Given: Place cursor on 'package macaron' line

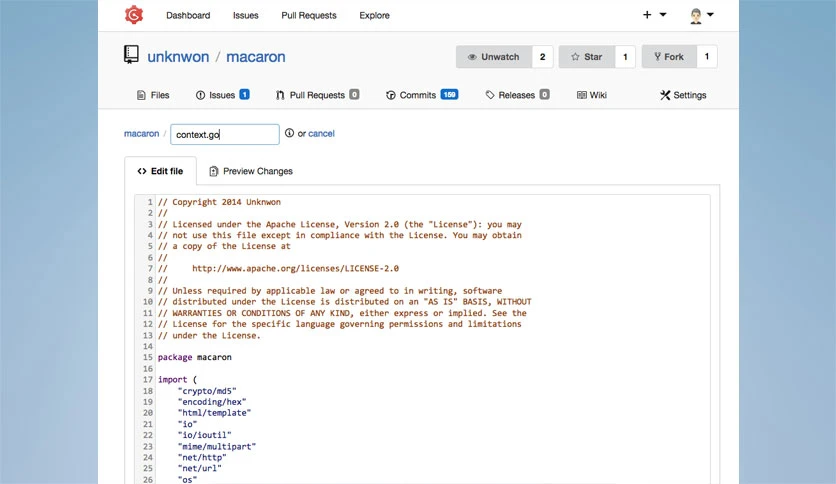Looking at the screenshot, I should [195, 357].
